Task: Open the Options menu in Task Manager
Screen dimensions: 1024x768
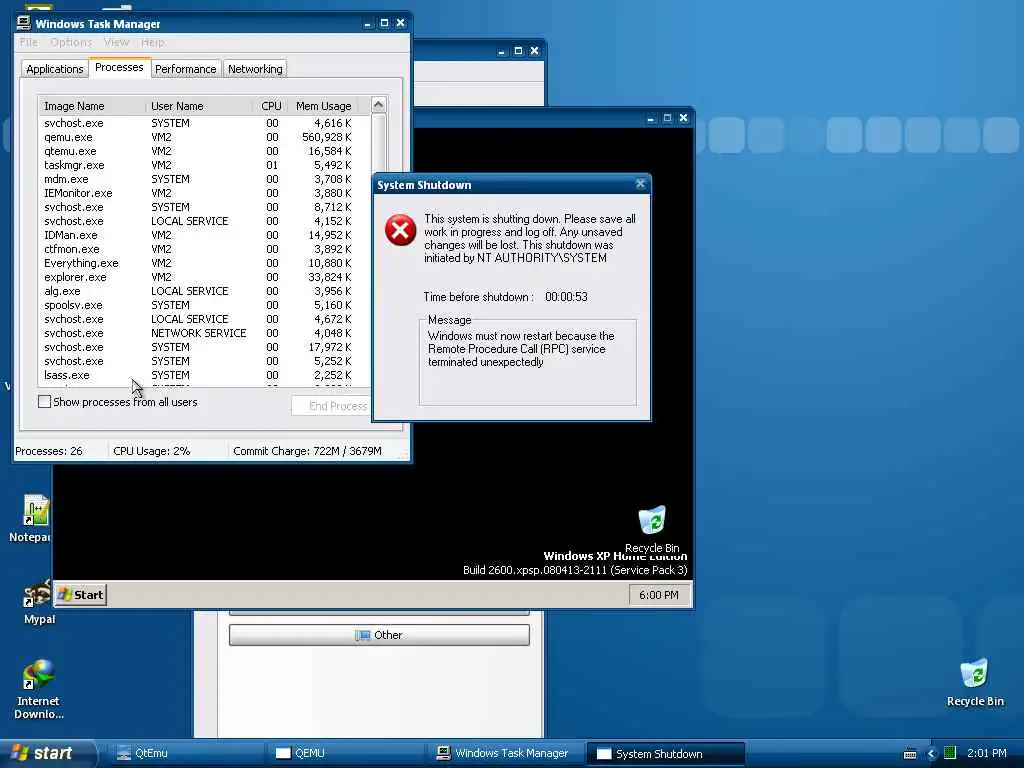Action: [x=71, y=42]
